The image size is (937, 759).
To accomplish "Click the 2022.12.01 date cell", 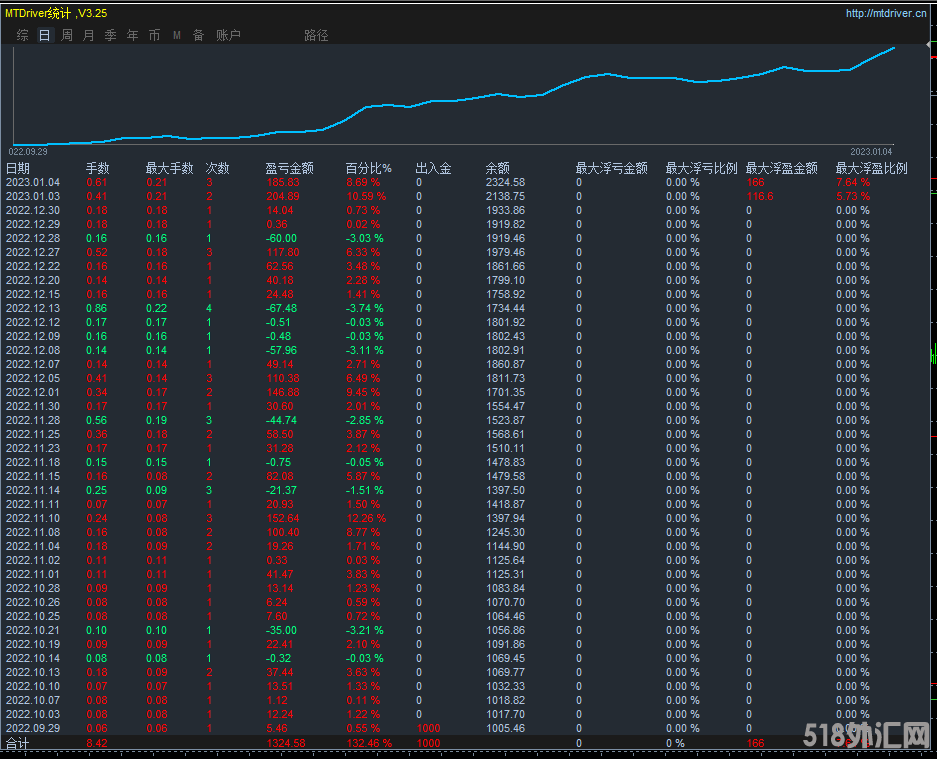I will tap(33, 393).
